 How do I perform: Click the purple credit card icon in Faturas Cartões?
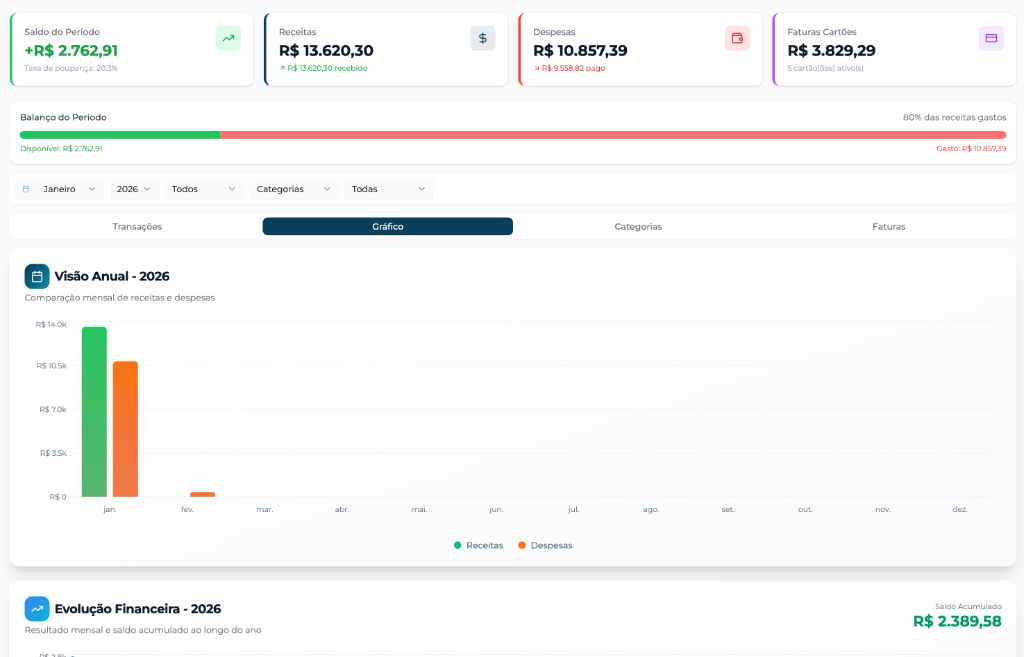(991, 39)
